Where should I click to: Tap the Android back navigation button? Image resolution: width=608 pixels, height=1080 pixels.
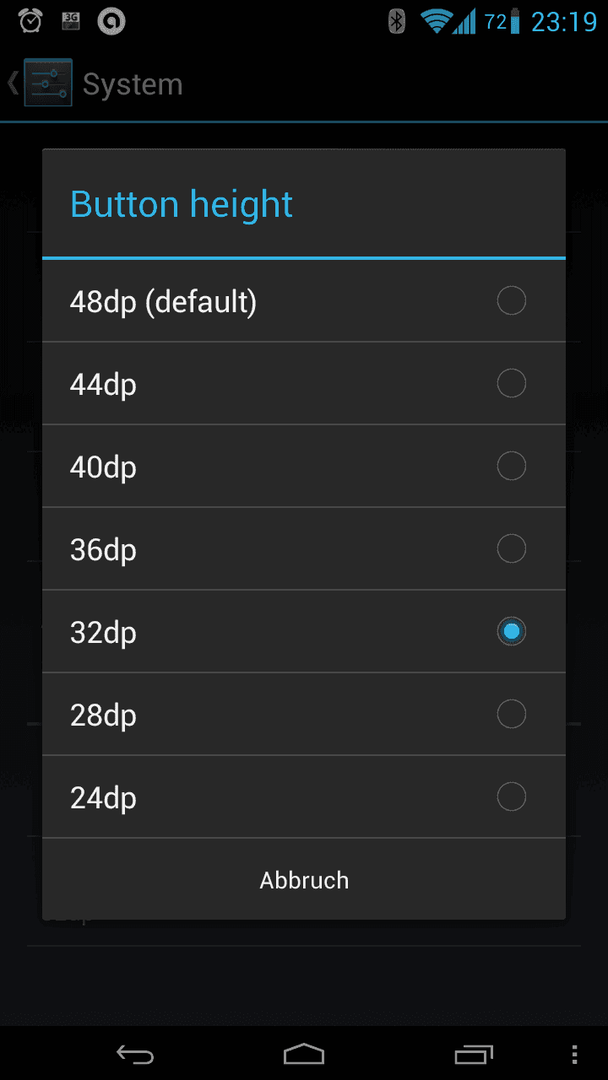click(x=135, y=1055)
